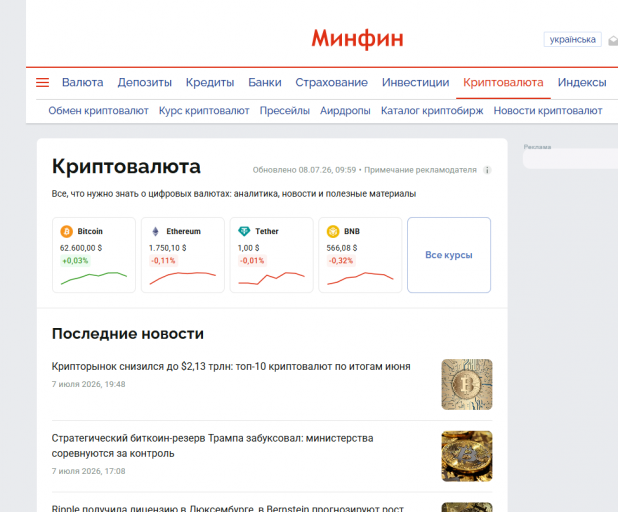Click the 7 июля 2026, 17:08 date
This screenshot has width=618, height=512.
[88, 471]
